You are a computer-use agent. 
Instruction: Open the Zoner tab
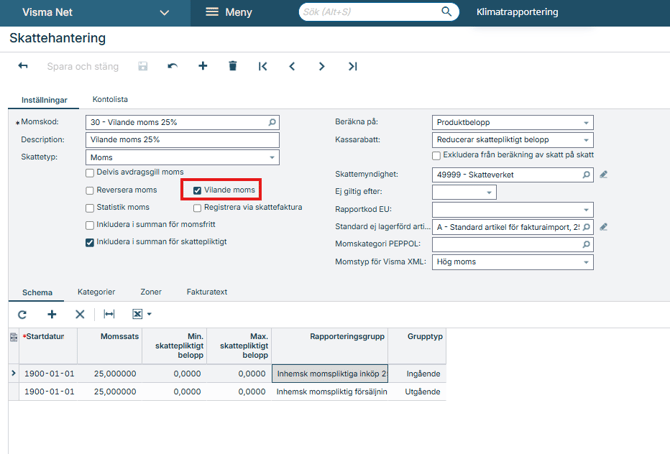151,292
